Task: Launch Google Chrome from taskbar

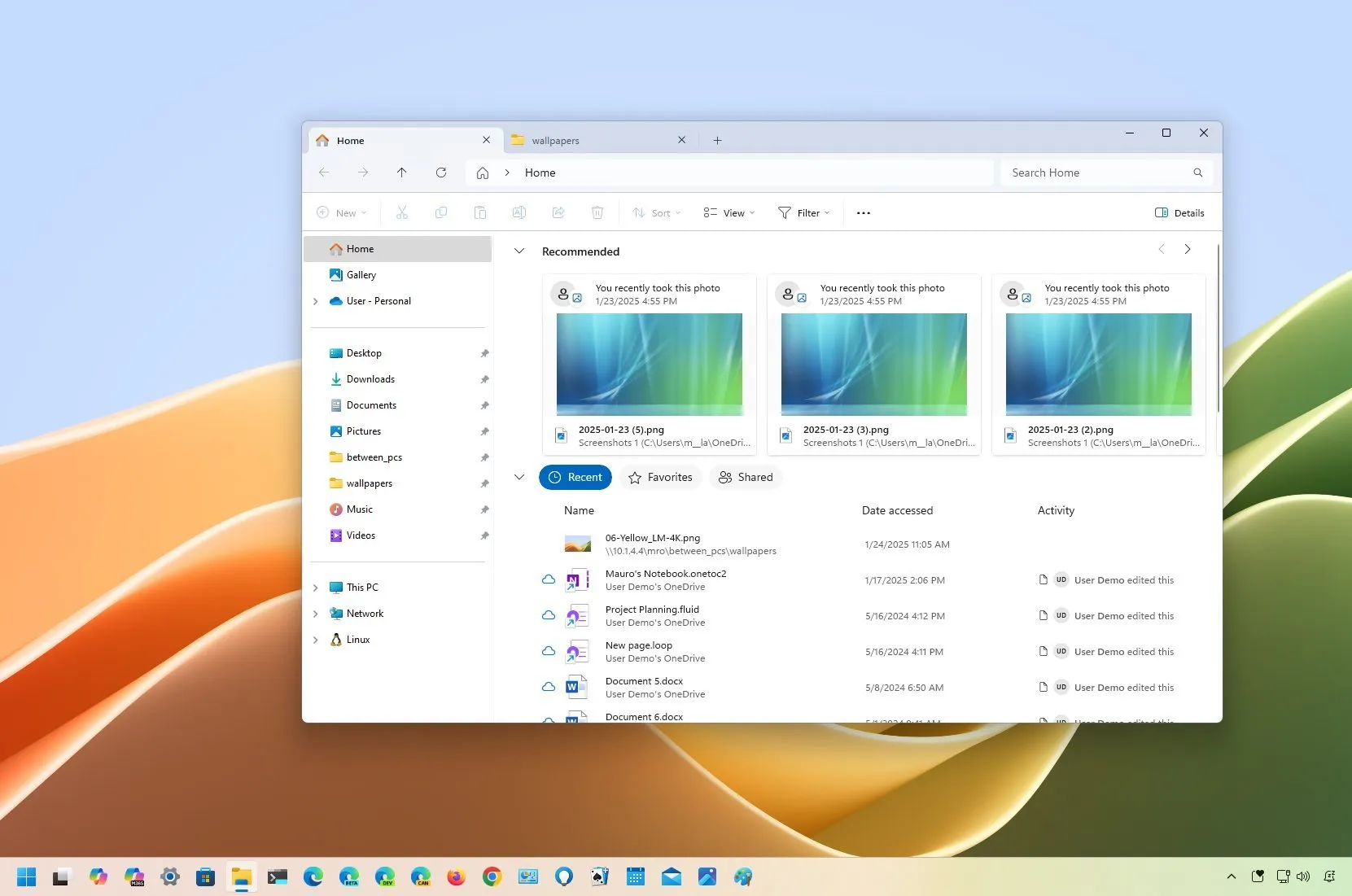Action: [492, 876]
